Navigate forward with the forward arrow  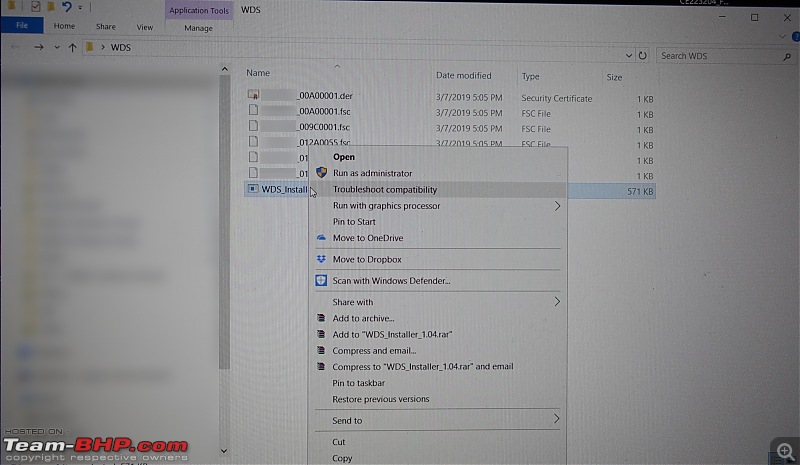tap(39, 47)
